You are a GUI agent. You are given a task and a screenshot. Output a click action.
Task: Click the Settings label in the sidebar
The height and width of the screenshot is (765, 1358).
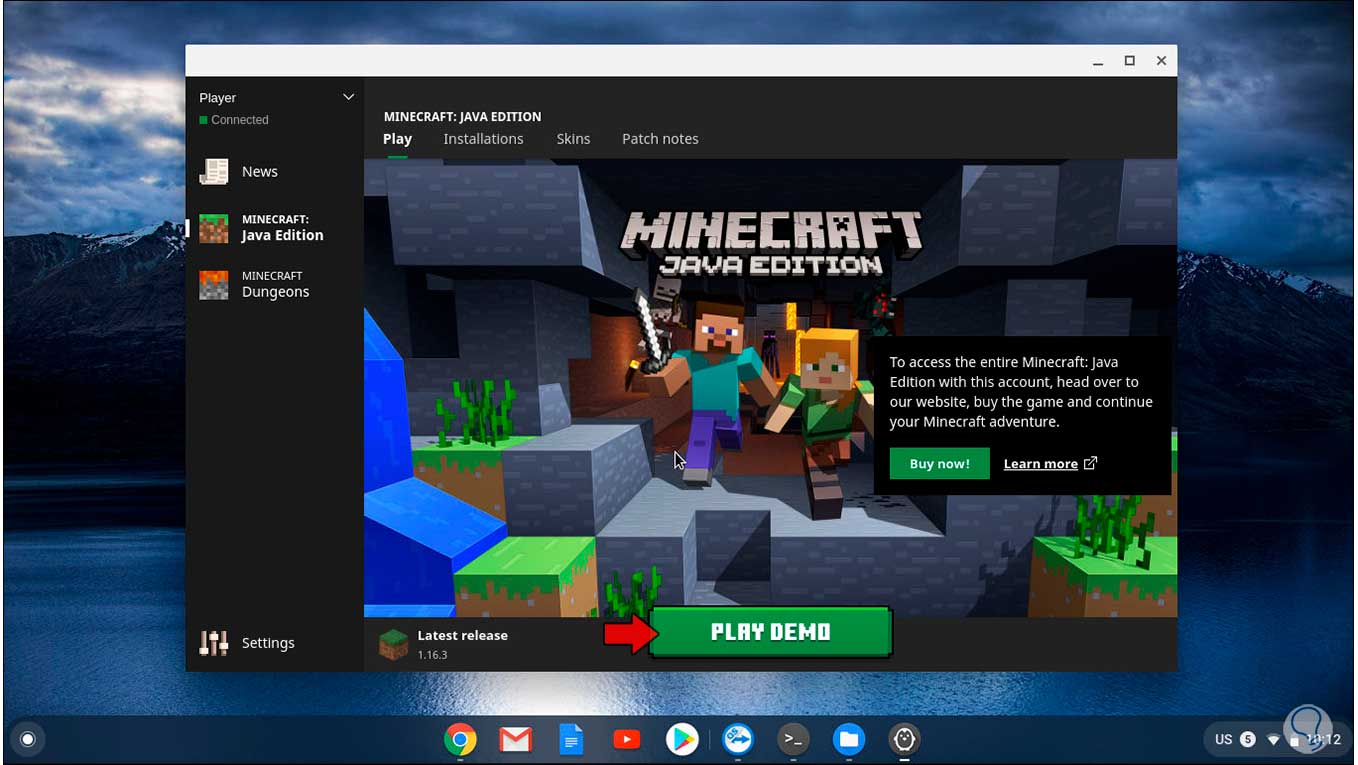pos(268,643)
